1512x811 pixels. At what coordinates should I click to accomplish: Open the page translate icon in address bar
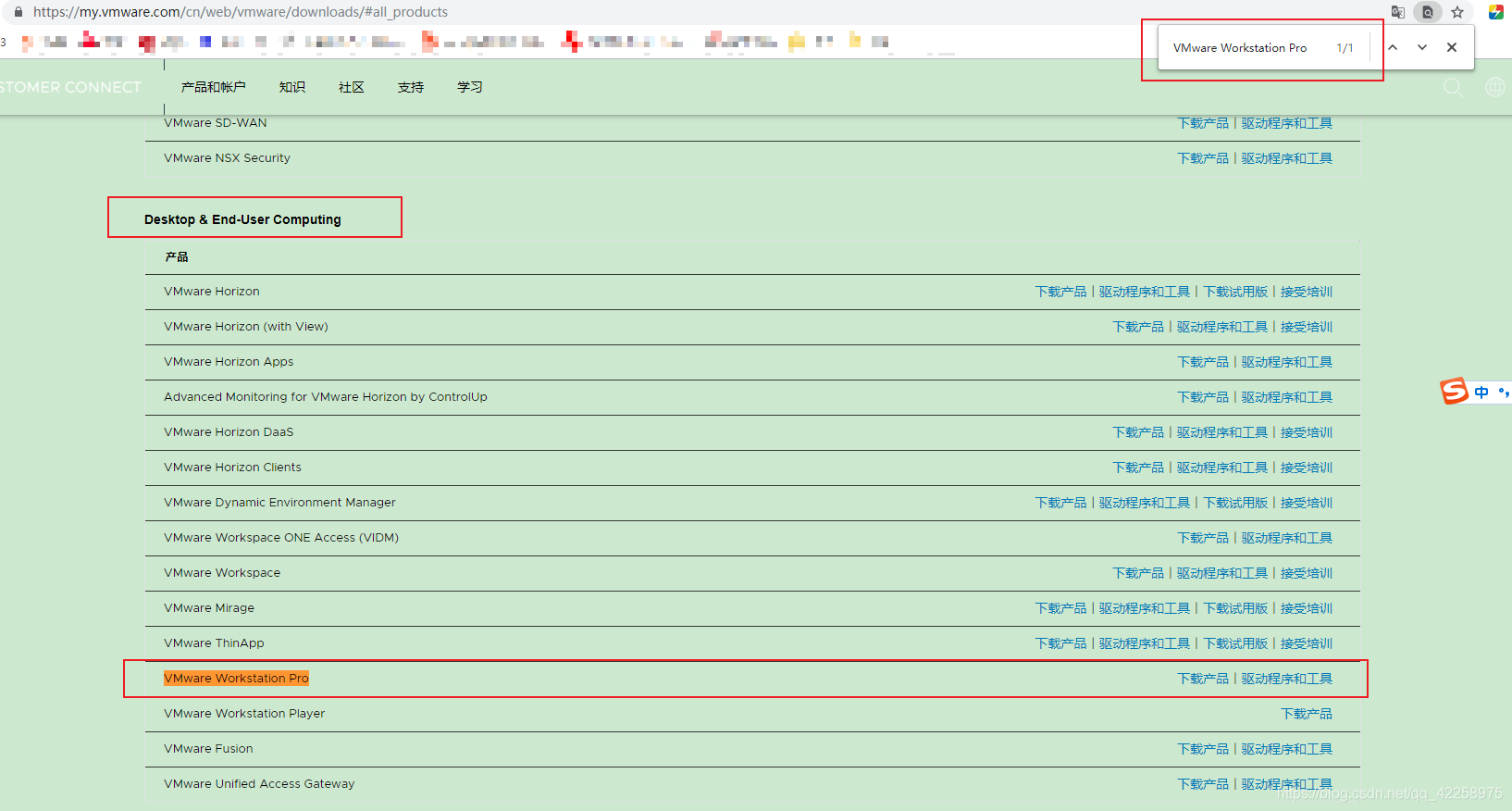[1398, 12]
